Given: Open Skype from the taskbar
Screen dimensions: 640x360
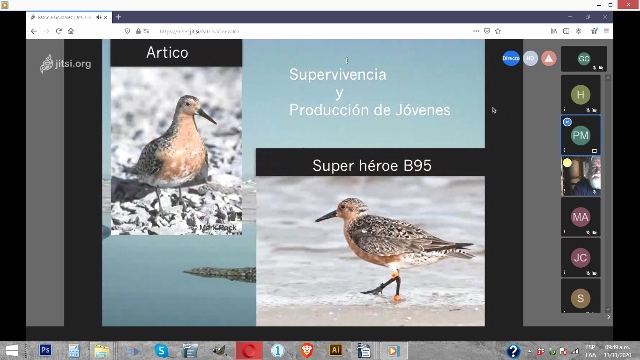Looking at the screenshot, I should pyautogui.click(x=162, y=351).
